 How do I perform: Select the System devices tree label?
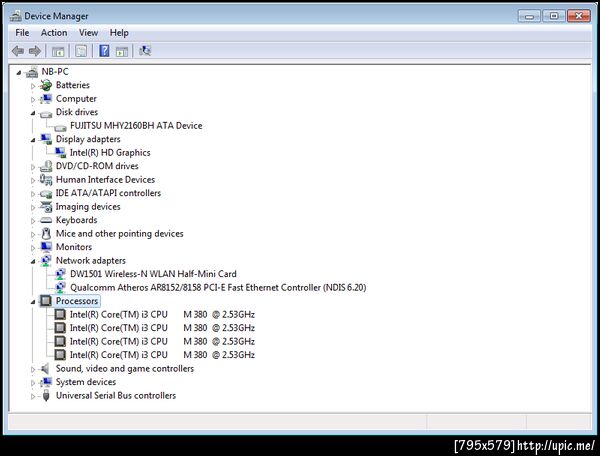[x=86, y=382]
